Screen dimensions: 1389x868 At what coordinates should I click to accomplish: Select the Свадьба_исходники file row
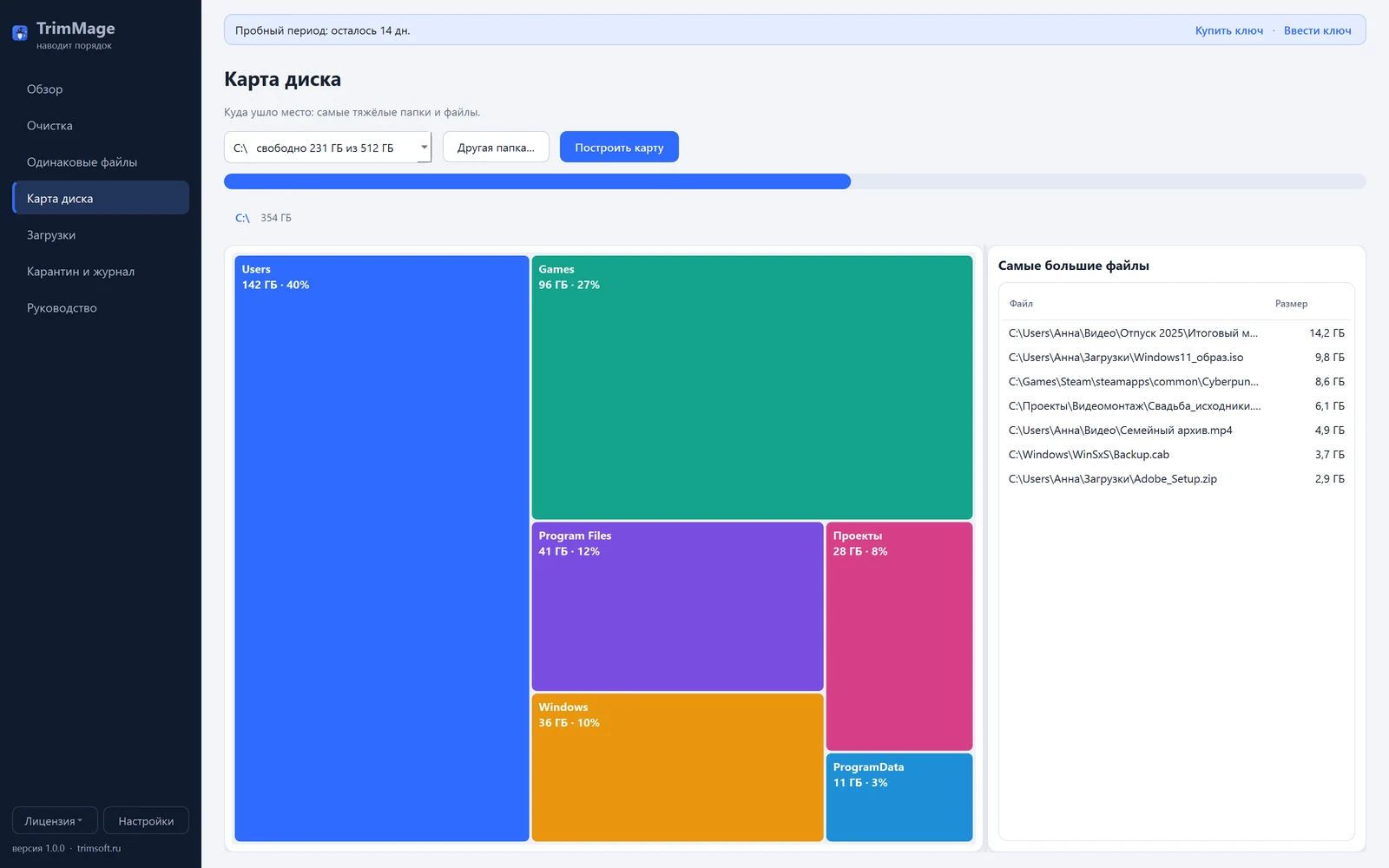coord(1176,406)
